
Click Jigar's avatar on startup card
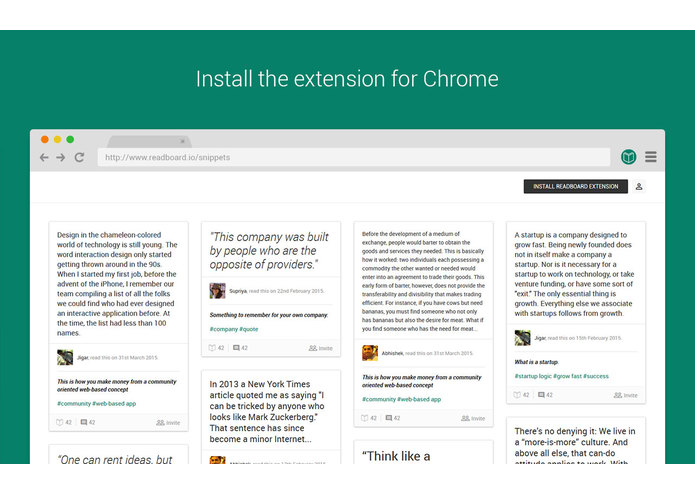point(523,338)
